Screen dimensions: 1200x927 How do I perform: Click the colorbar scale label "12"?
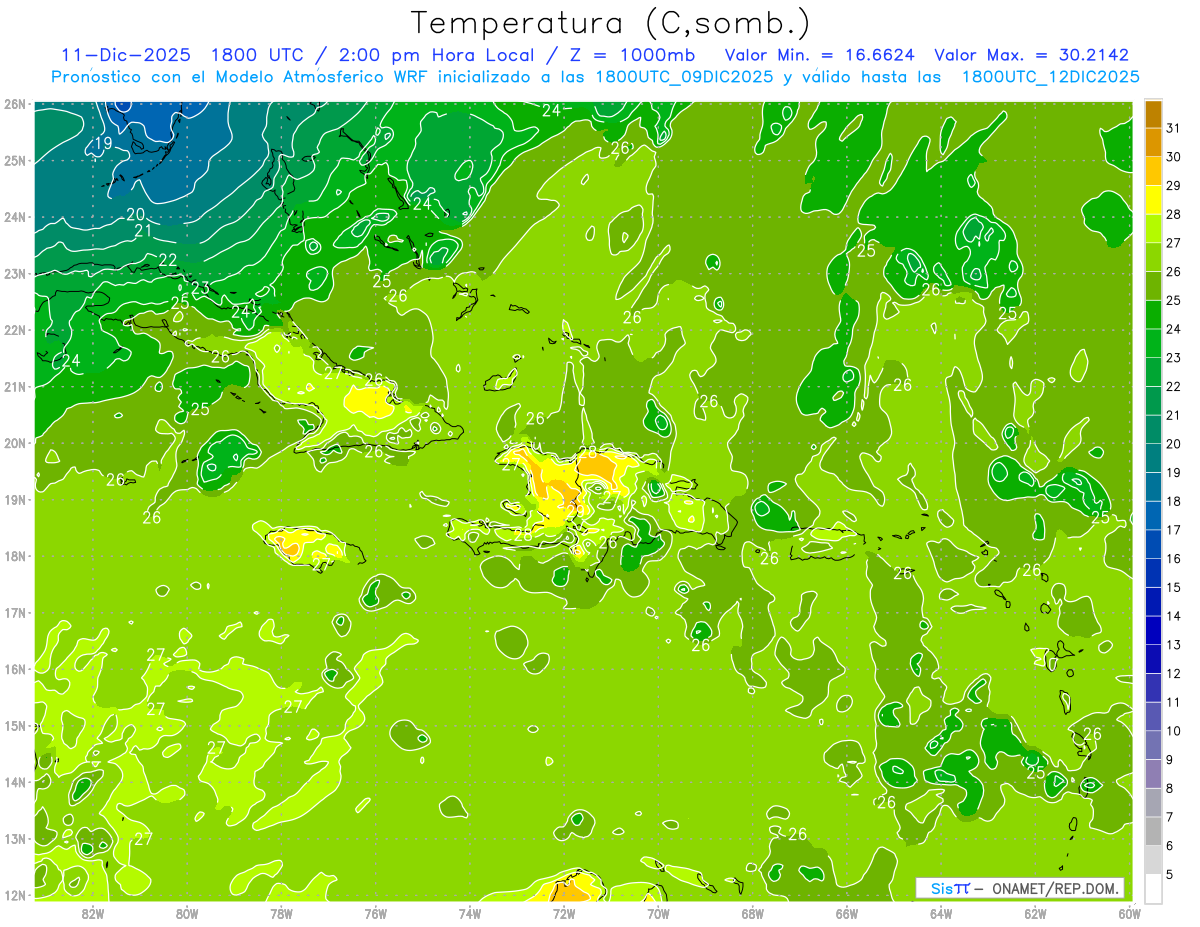(1174, 673)
